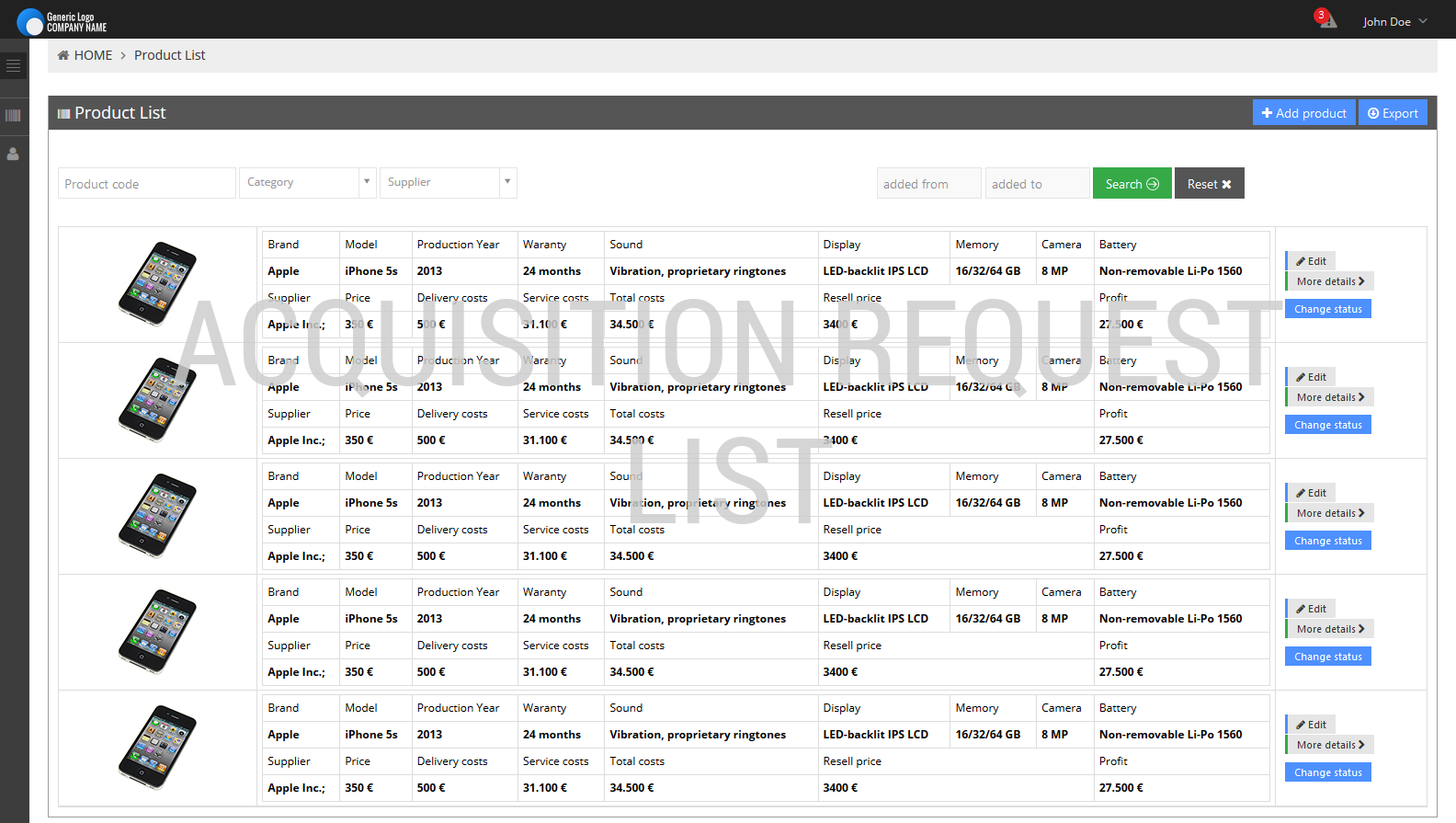
Task: Open the barcode products icon in sidebar
Action: 13,116
